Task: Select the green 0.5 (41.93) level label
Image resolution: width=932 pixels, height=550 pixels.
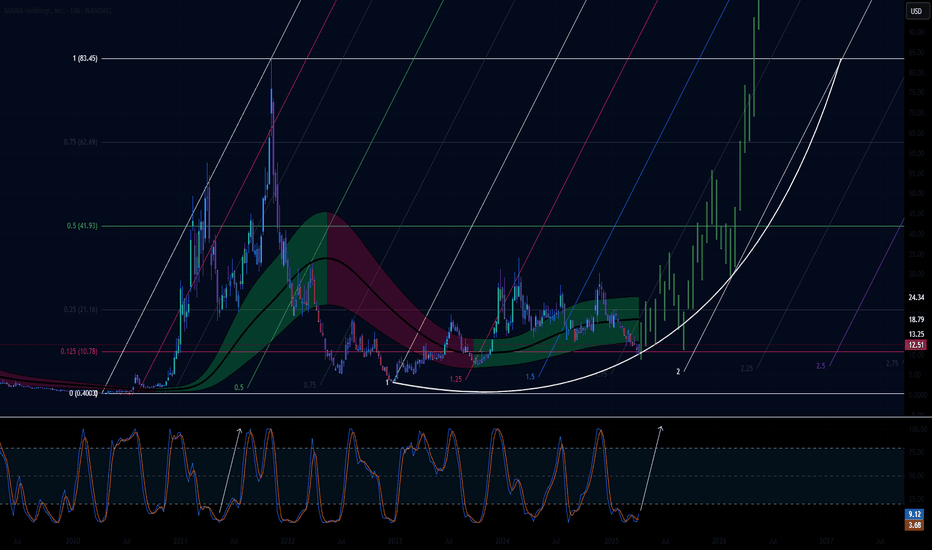Action: pos(82,226)
